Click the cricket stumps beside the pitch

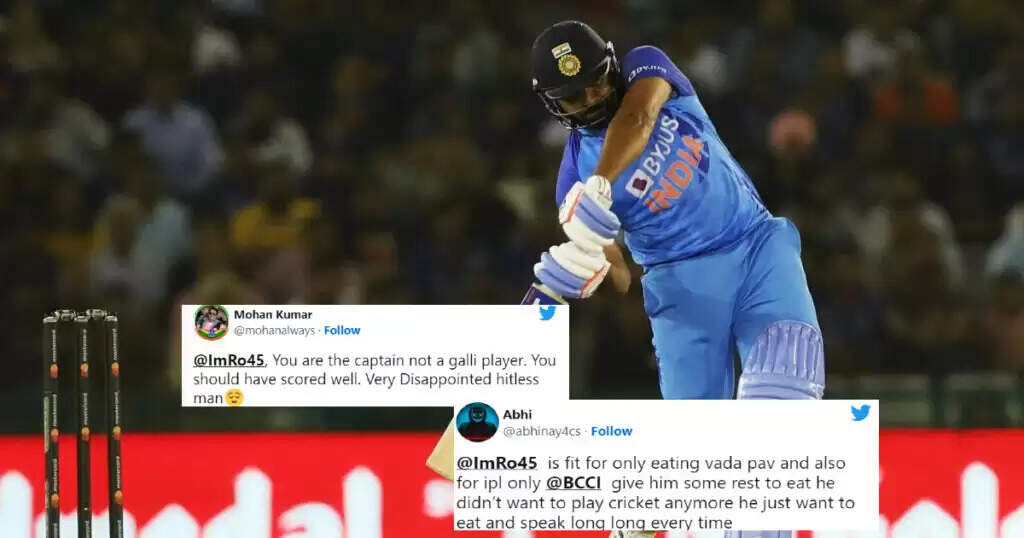click(83, 423)
